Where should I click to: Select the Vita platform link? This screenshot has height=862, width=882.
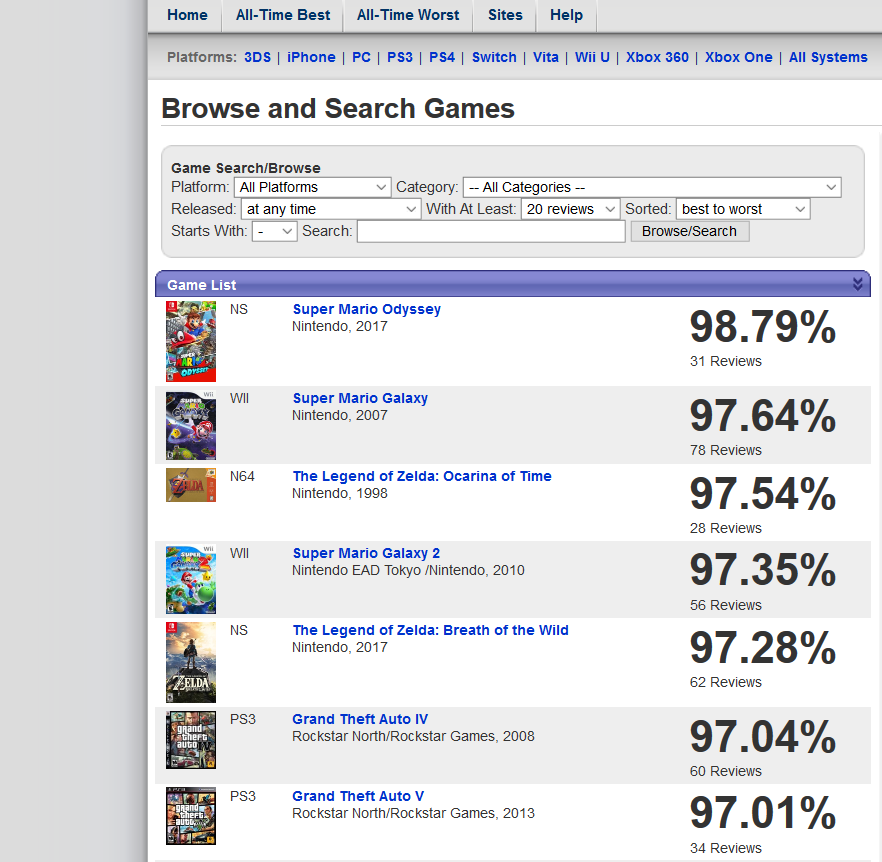[546, 57]
